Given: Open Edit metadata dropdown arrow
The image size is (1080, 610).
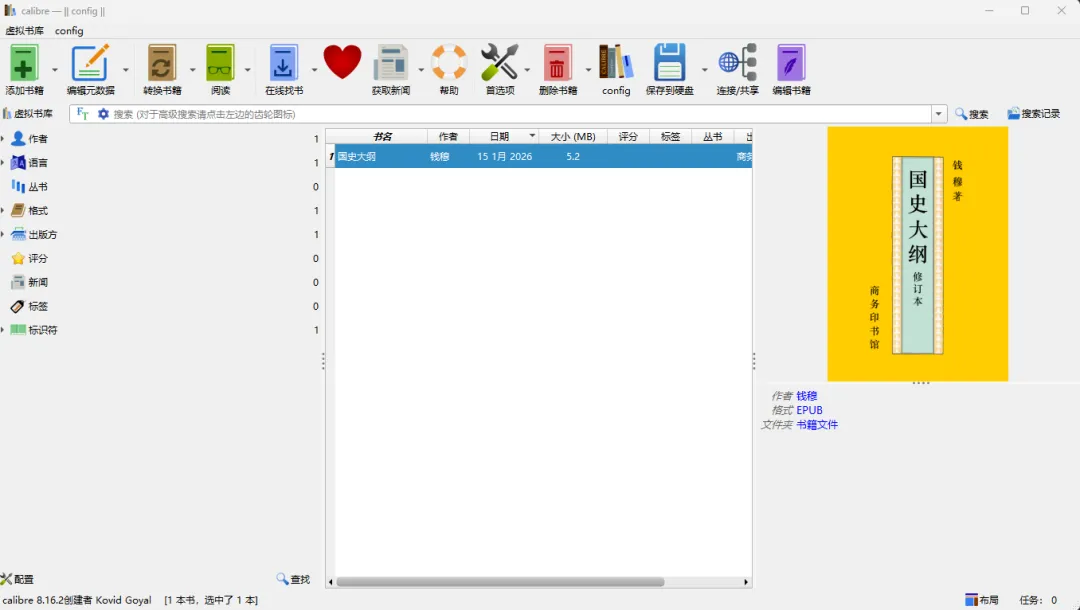Looking at the screenshot, I should [x=125, y=70].
